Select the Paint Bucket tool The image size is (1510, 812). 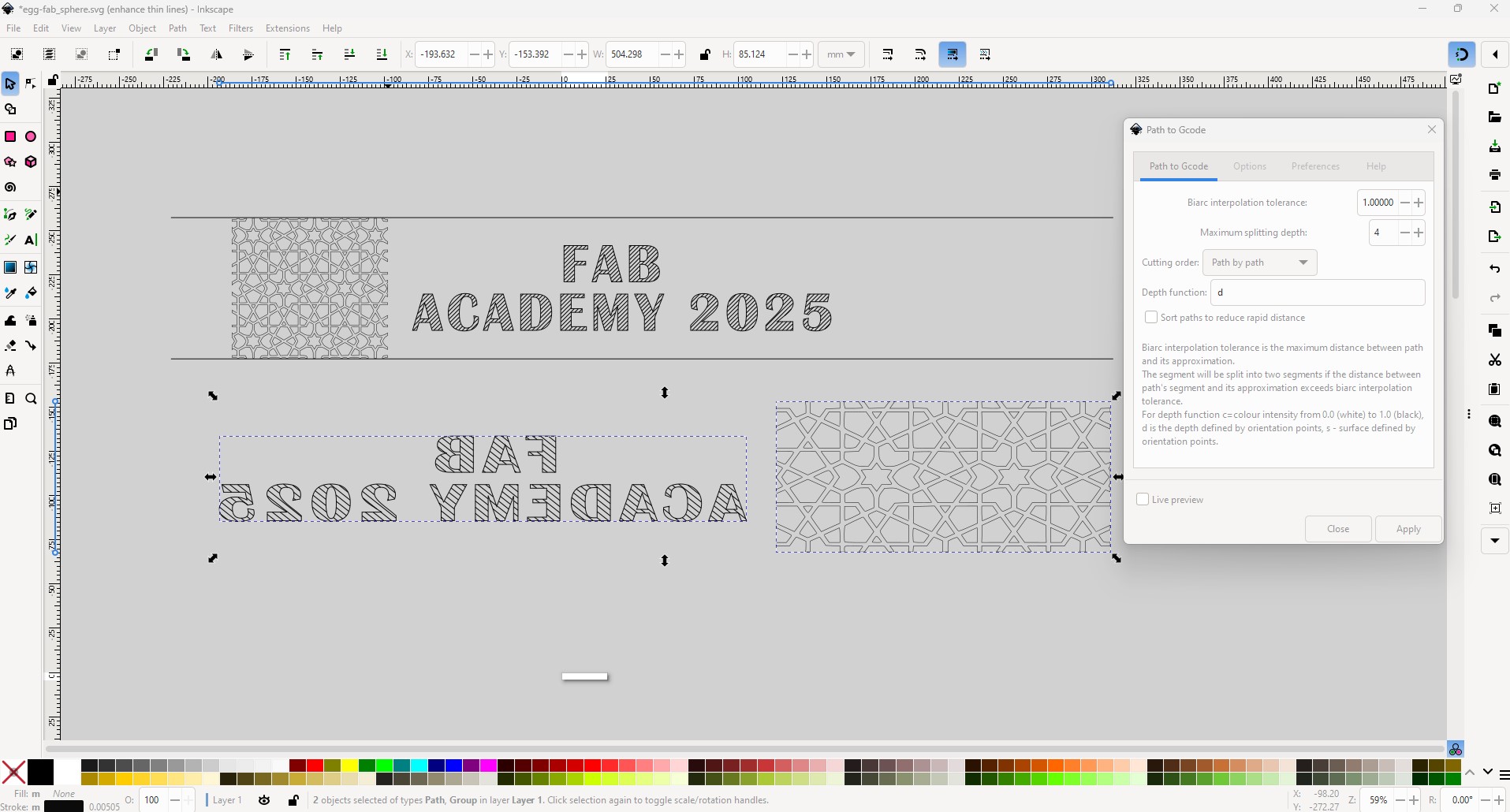31,293
